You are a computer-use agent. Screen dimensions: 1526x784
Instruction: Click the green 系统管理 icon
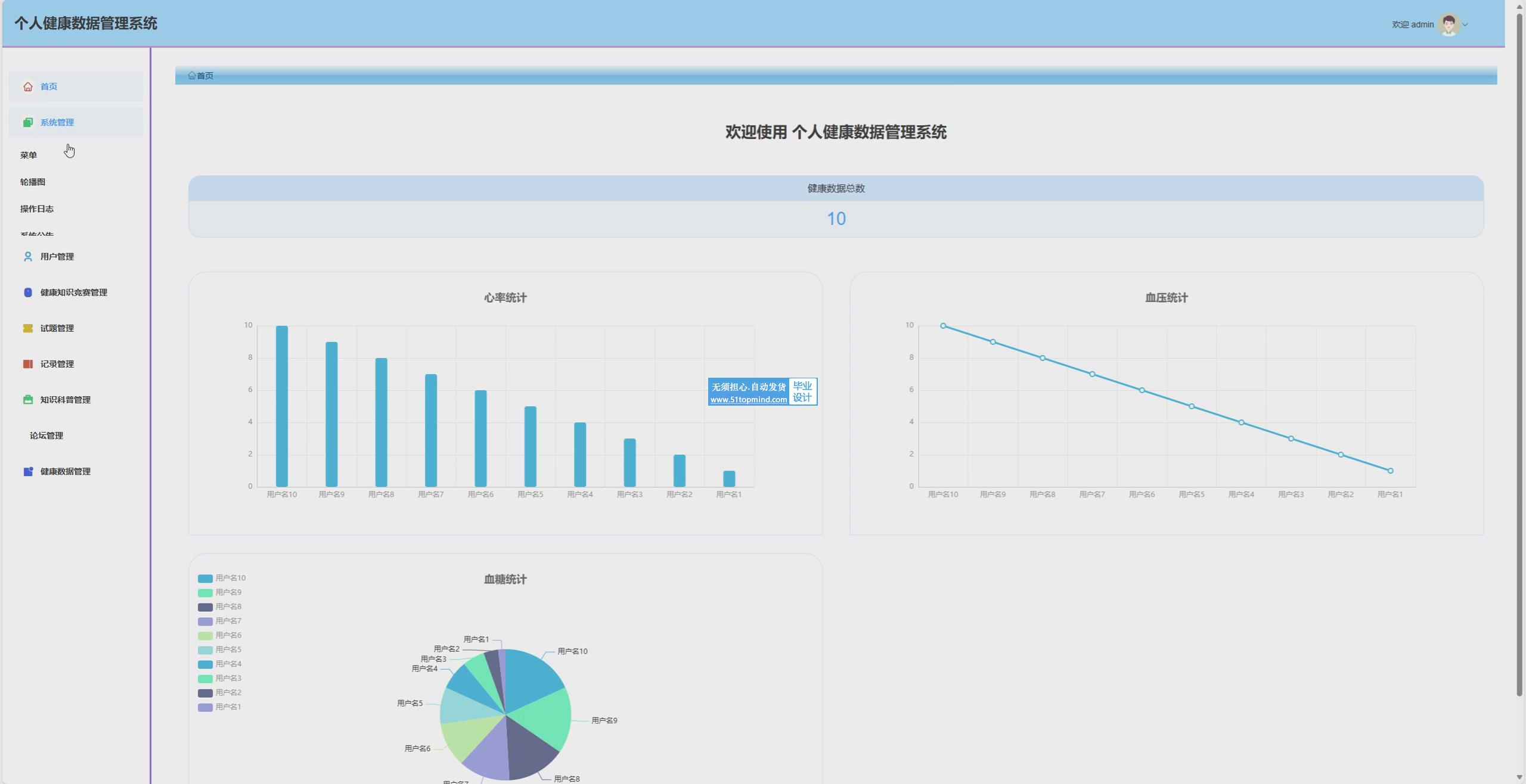click(x=27, y=123)
